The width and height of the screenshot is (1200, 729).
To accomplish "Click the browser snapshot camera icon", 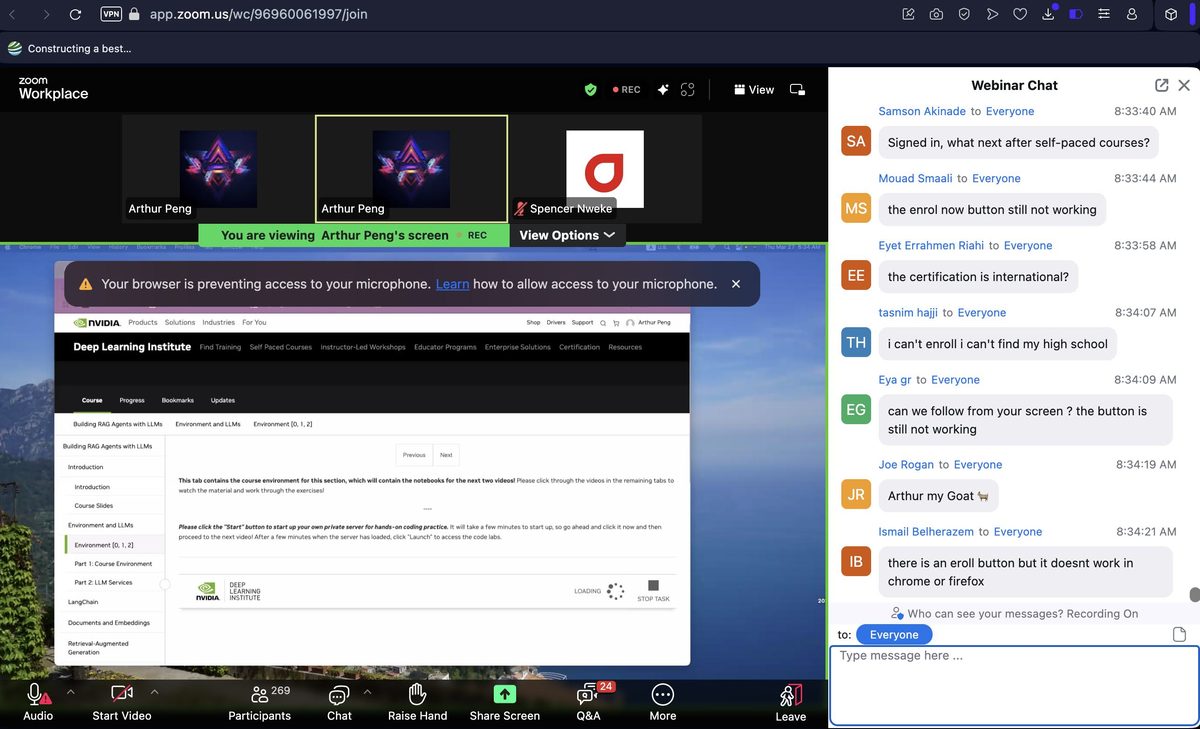I will pyautogui.click(x=936, y=15).
